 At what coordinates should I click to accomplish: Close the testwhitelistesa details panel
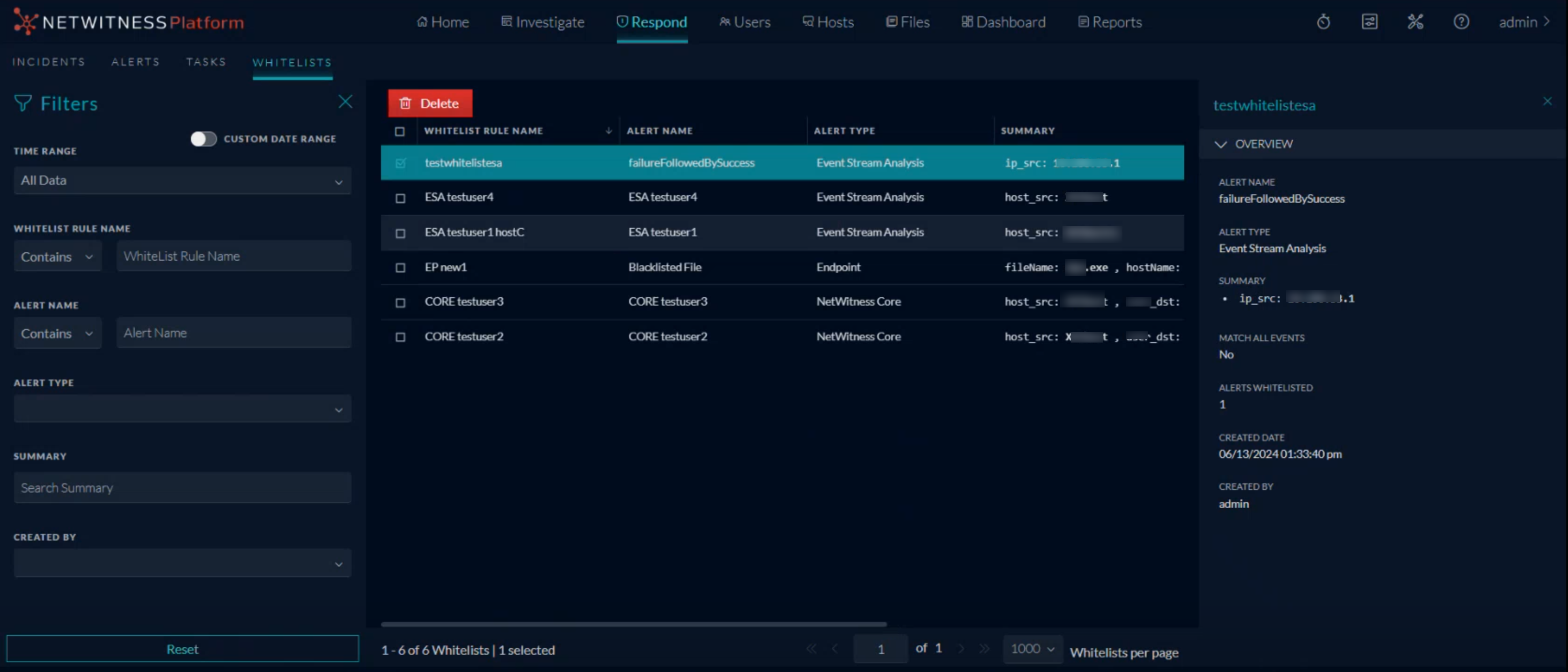(1546, 102)
